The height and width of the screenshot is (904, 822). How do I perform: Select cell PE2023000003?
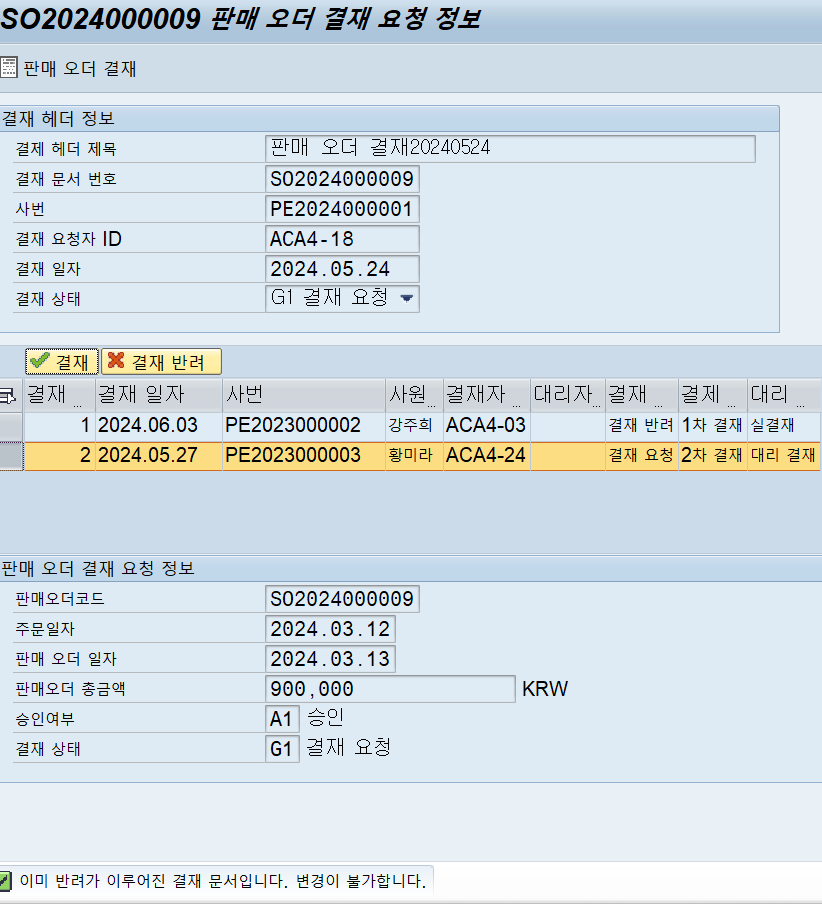pos(304,456)
